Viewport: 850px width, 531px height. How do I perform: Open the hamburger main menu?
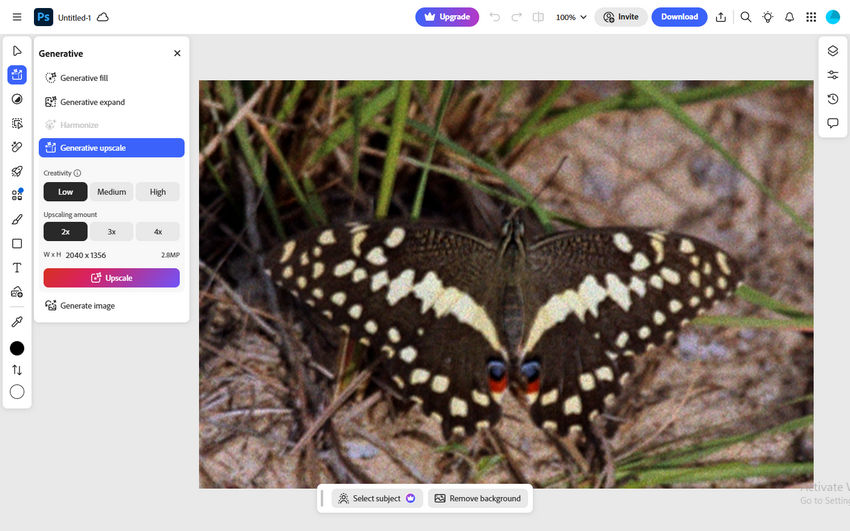(x=17, y=17)
